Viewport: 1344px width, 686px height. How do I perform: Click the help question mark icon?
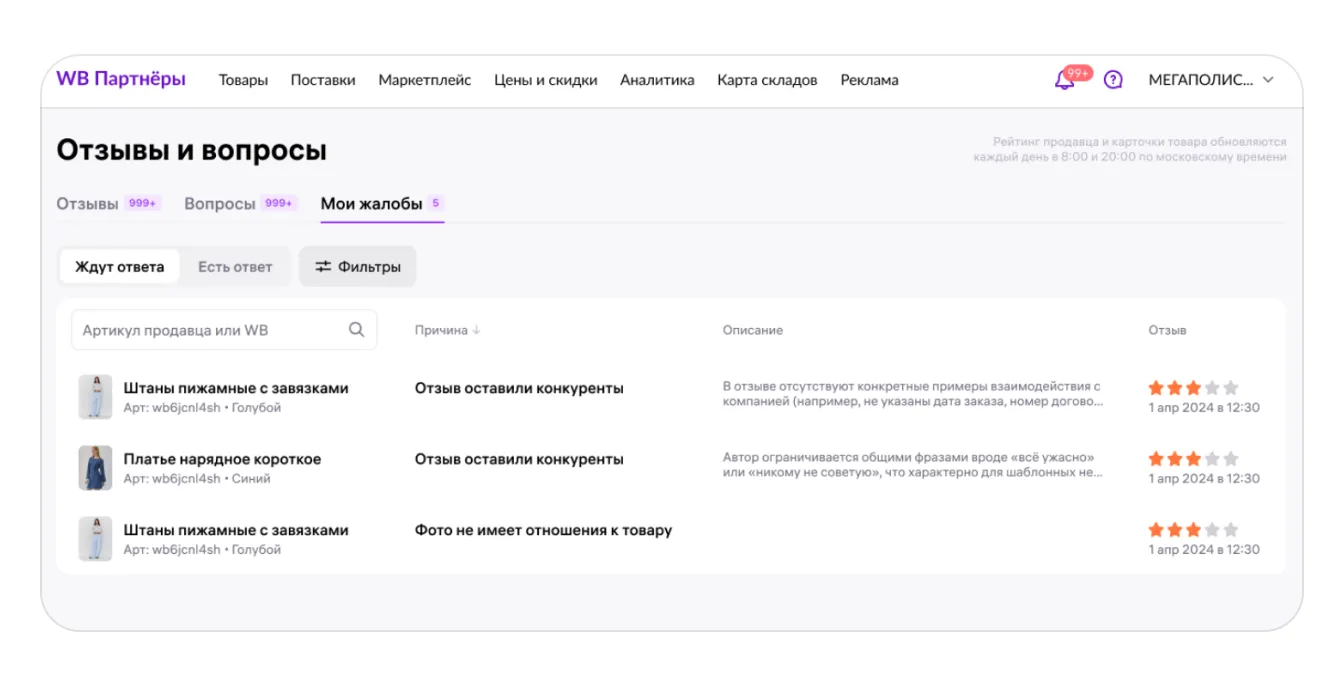(1113, 80)
